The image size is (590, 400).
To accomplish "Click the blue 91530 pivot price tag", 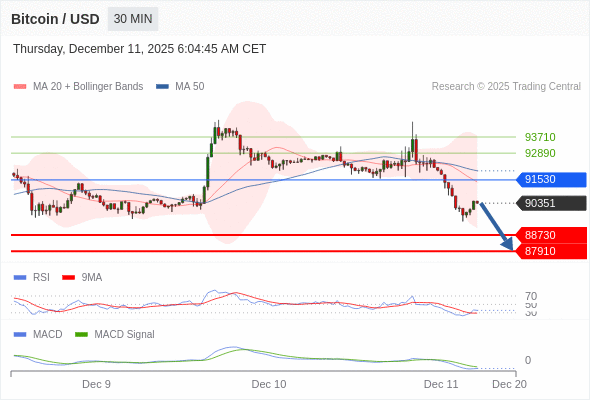I will pyautogui.click(x=551, y=179).
